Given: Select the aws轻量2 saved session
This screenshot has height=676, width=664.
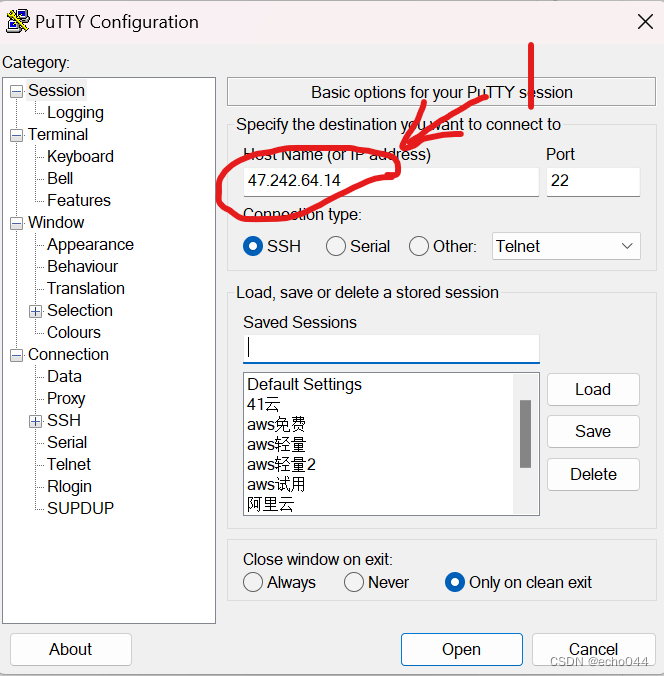Looking at the screenshot, I should coord(282,464).
